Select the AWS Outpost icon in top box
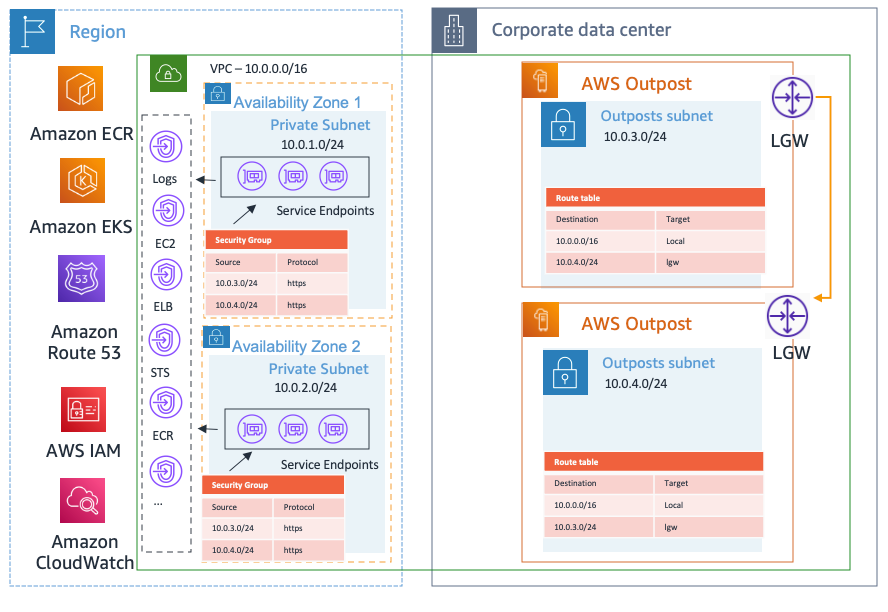The width and height of the screenshot is (888, 612). (x=540, y=80)
